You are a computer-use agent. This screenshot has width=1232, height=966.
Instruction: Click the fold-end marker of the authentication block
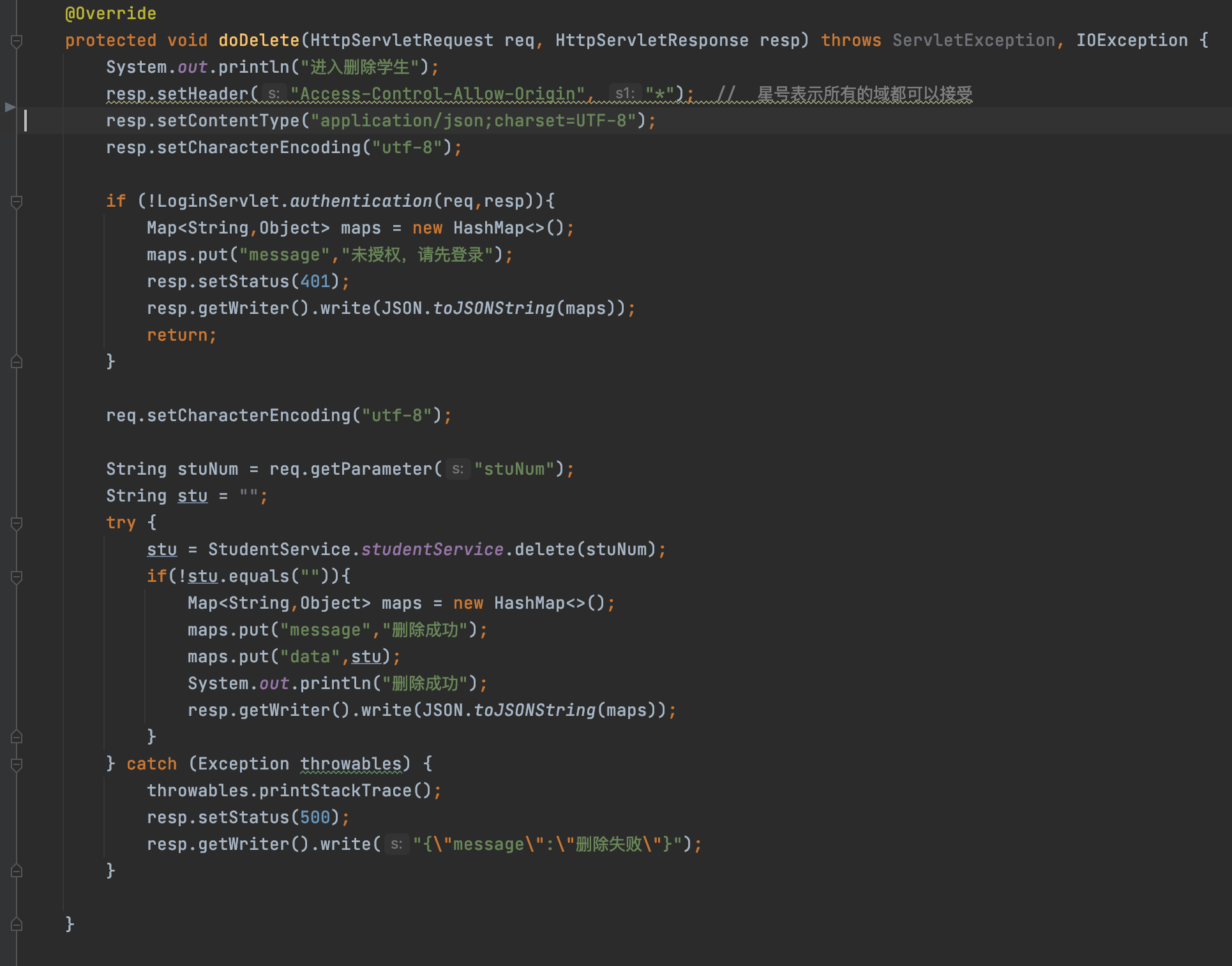17,362
